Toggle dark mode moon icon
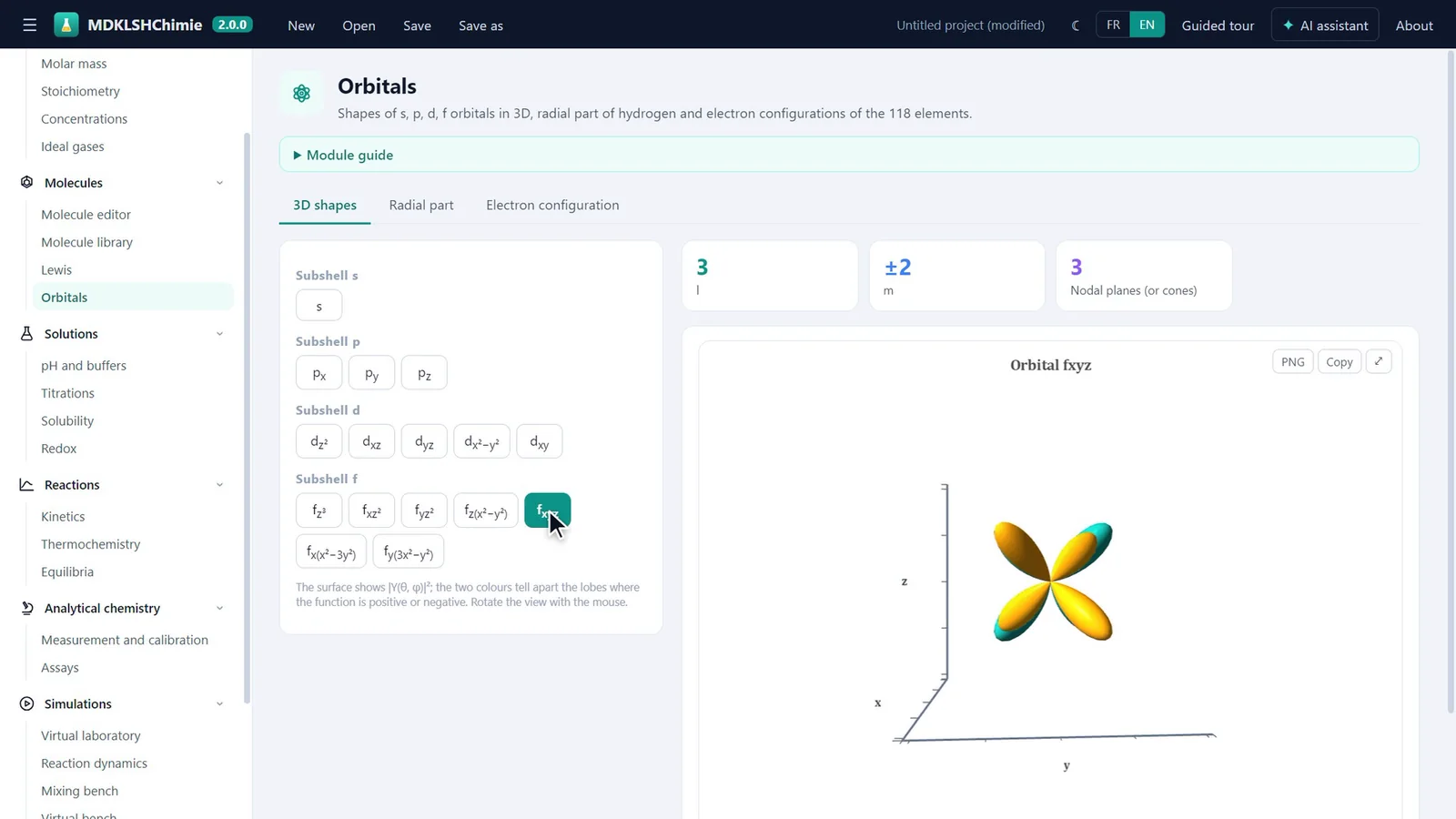 (1076, 25)
